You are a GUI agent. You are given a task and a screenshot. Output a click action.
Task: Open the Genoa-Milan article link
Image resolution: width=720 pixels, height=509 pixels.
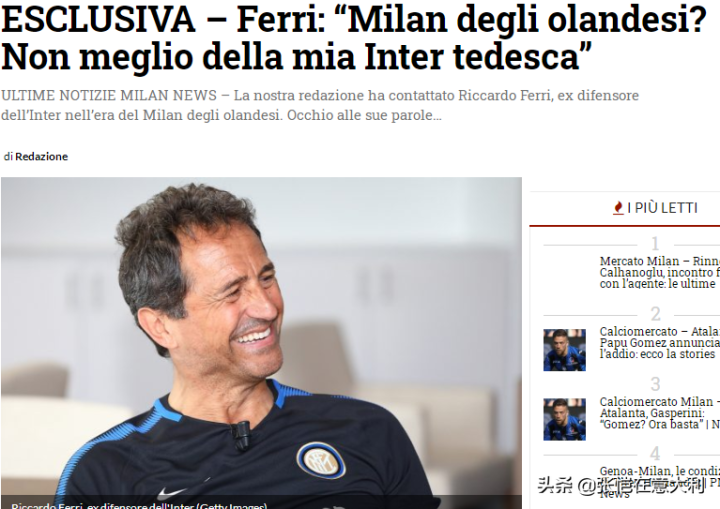(659, 482)
